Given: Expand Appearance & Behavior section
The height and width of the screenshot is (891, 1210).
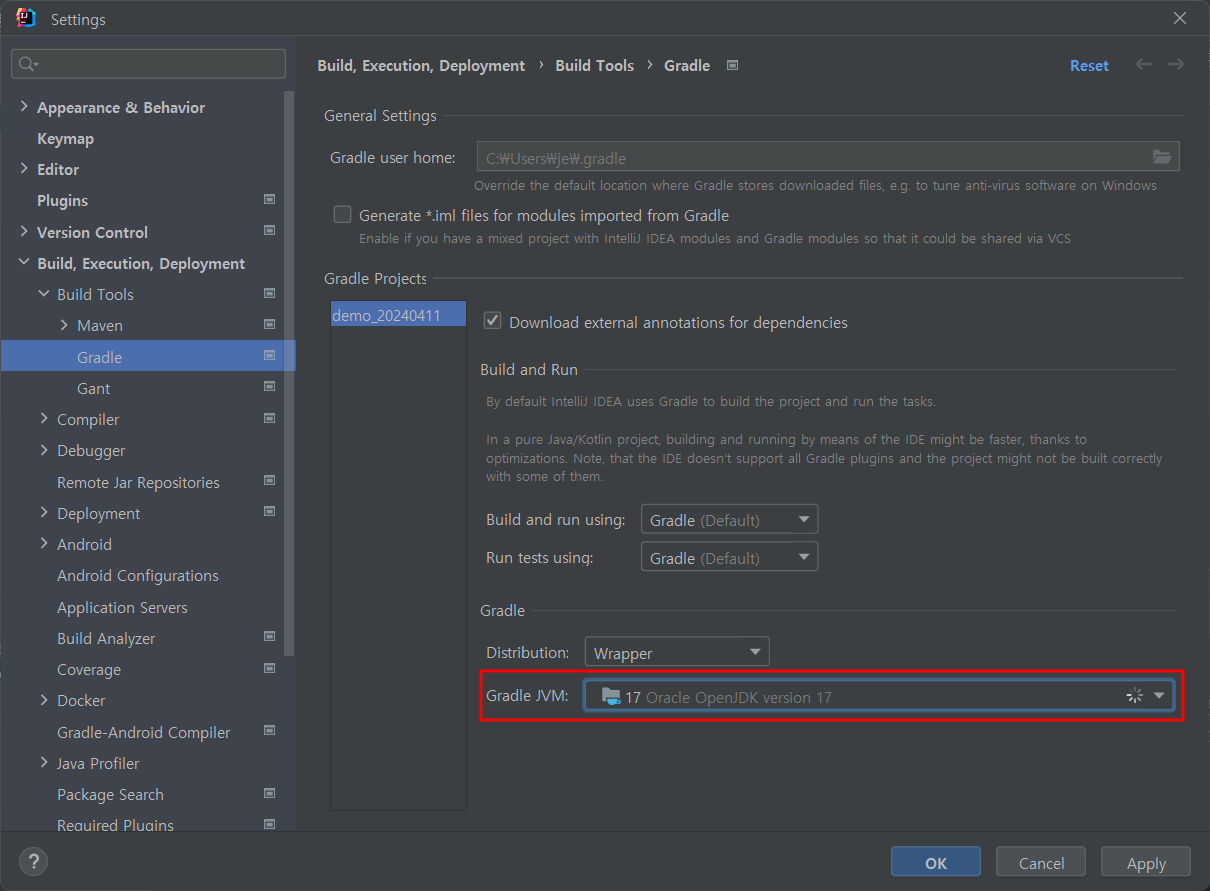Looking at the screenshot, I should click(x=24, y=106).
